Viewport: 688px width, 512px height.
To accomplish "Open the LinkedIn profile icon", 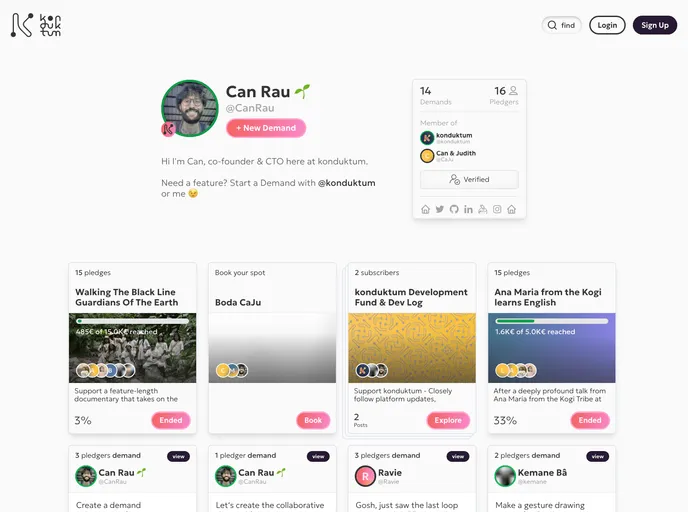I will [x=468, y=209].
